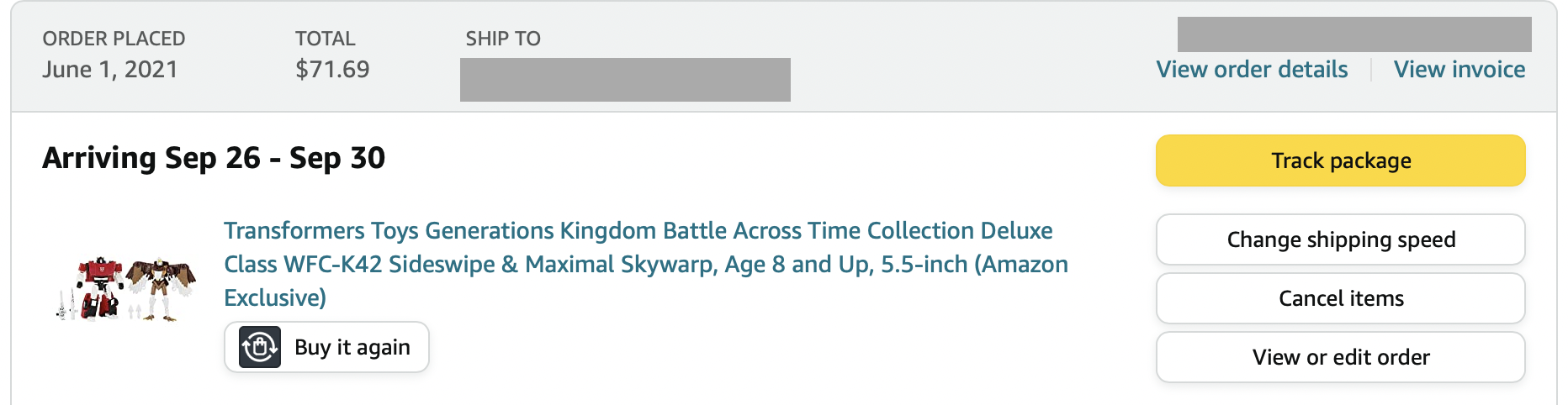Image resolution: width=1568 pixels, height=405 pixels.
Task: Click the SHIP TO label
Action: point(503,39)
